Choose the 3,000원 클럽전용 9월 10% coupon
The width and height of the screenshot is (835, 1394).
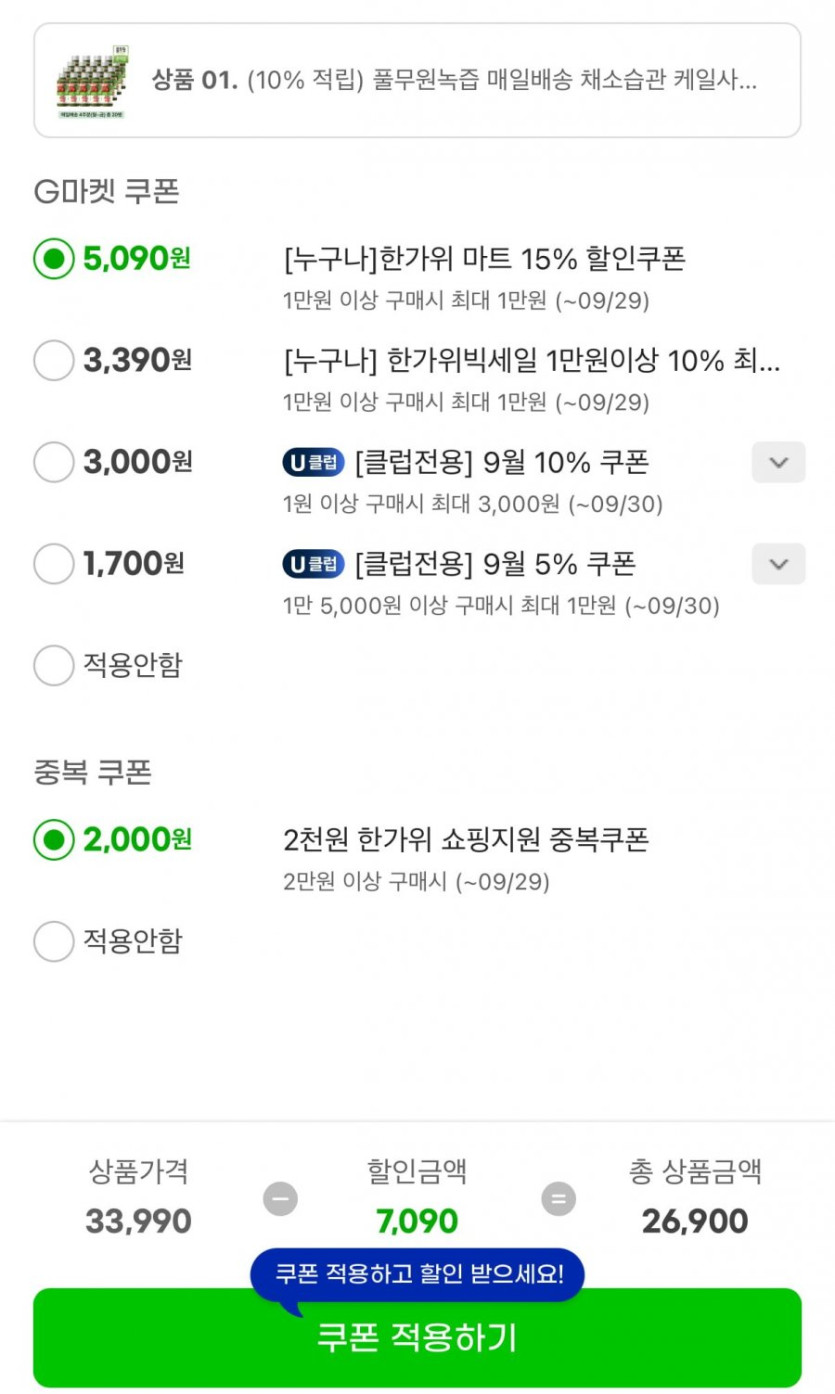pyautogui.click(x=54, y=463)
